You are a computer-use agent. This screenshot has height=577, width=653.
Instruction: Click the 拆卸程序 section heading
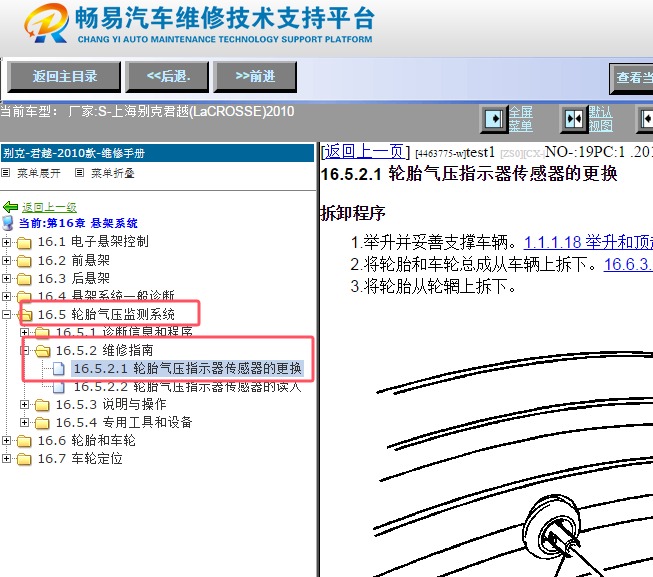[353, 213]
